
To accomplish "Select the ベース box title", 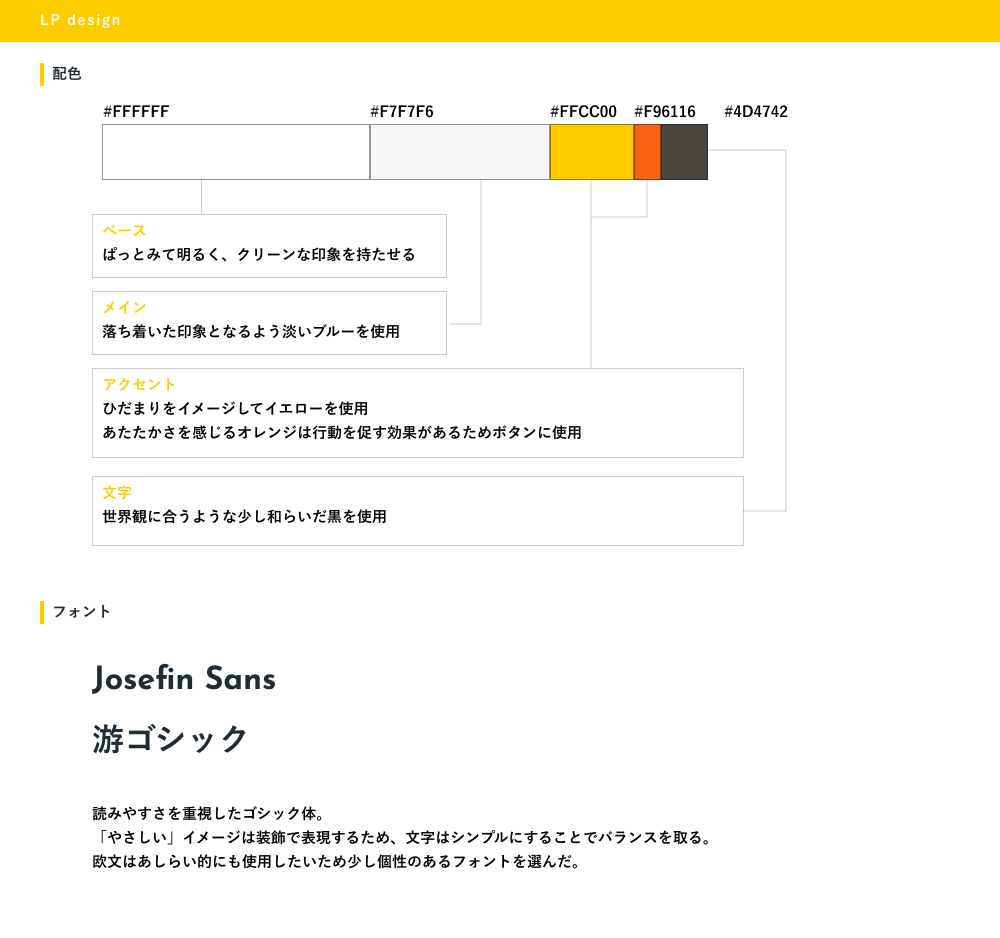I will [124, 231].
